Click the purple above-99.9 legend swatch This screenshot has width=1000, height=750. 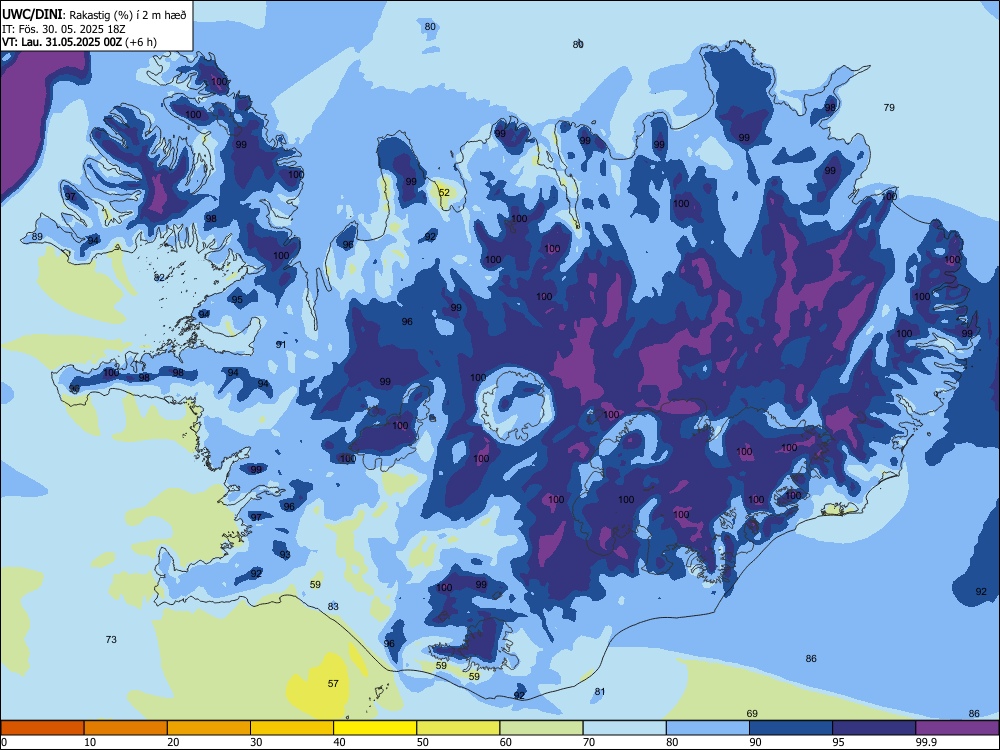(x=957, y=728)
